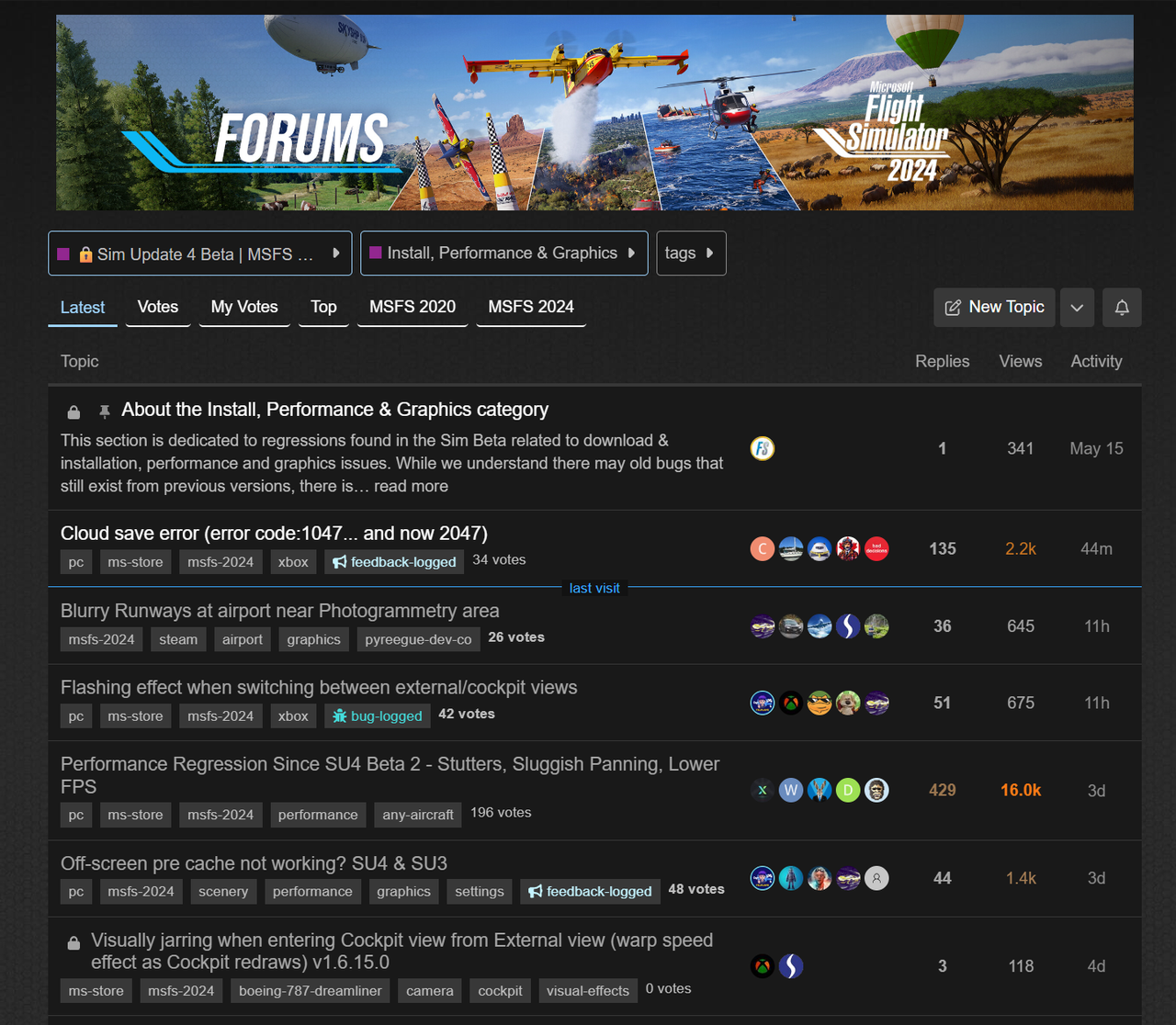
Task: Click the Xbox logo avatar in Flashing effect row
Action: 791,704
